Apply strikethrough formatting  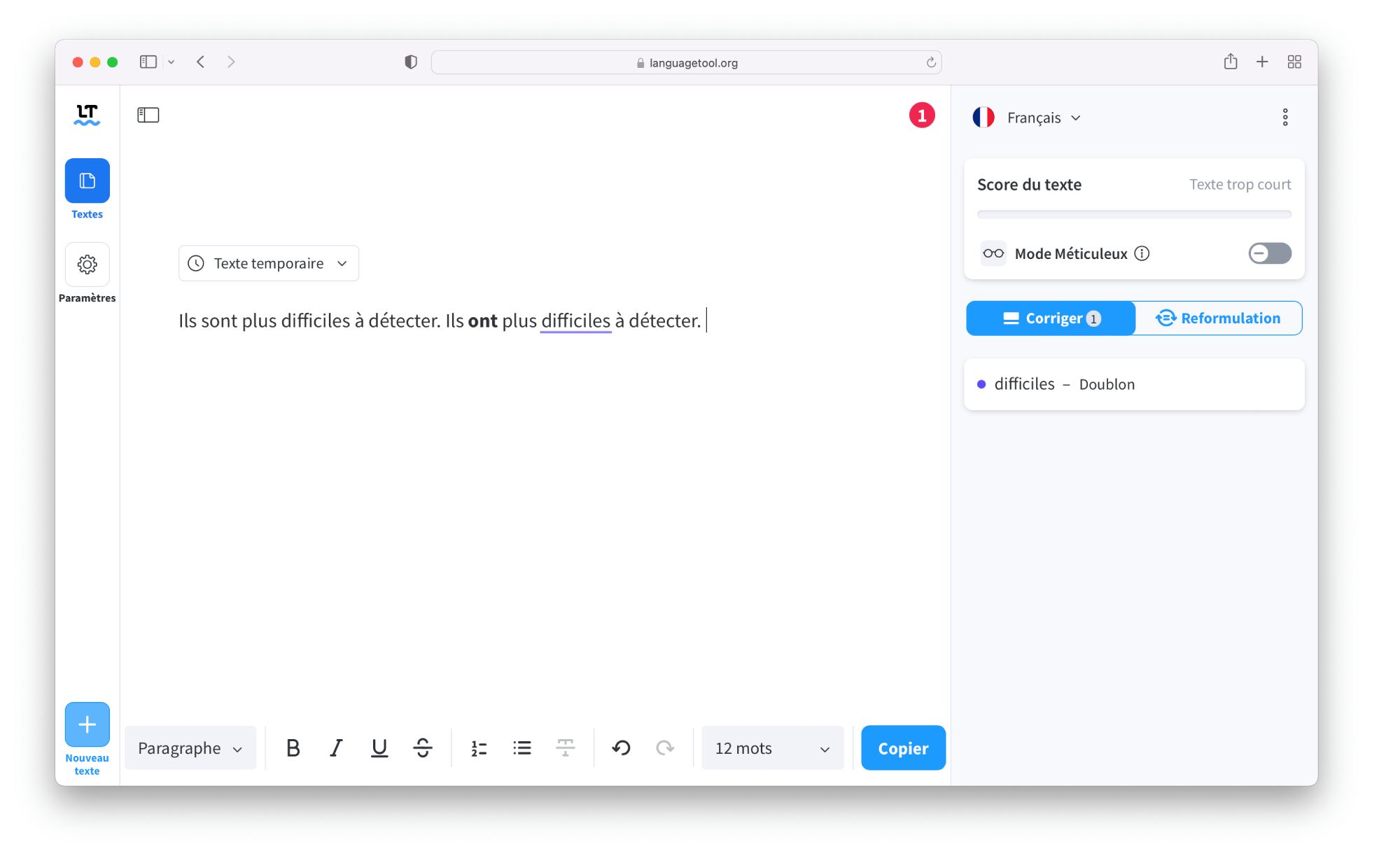[422, 748]
